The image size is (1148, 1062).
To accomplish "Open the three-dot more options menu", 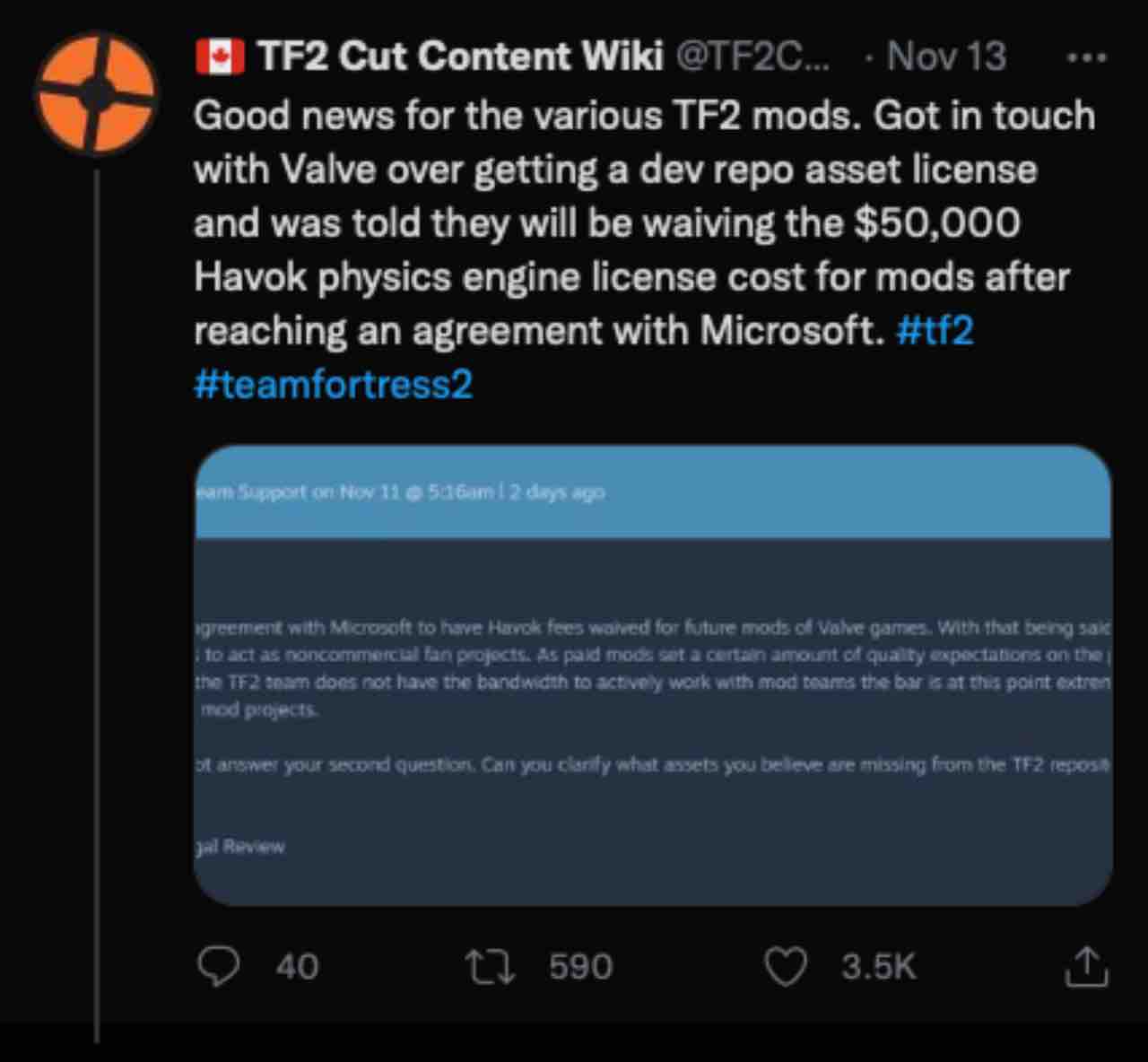I will pos(1086,58).
